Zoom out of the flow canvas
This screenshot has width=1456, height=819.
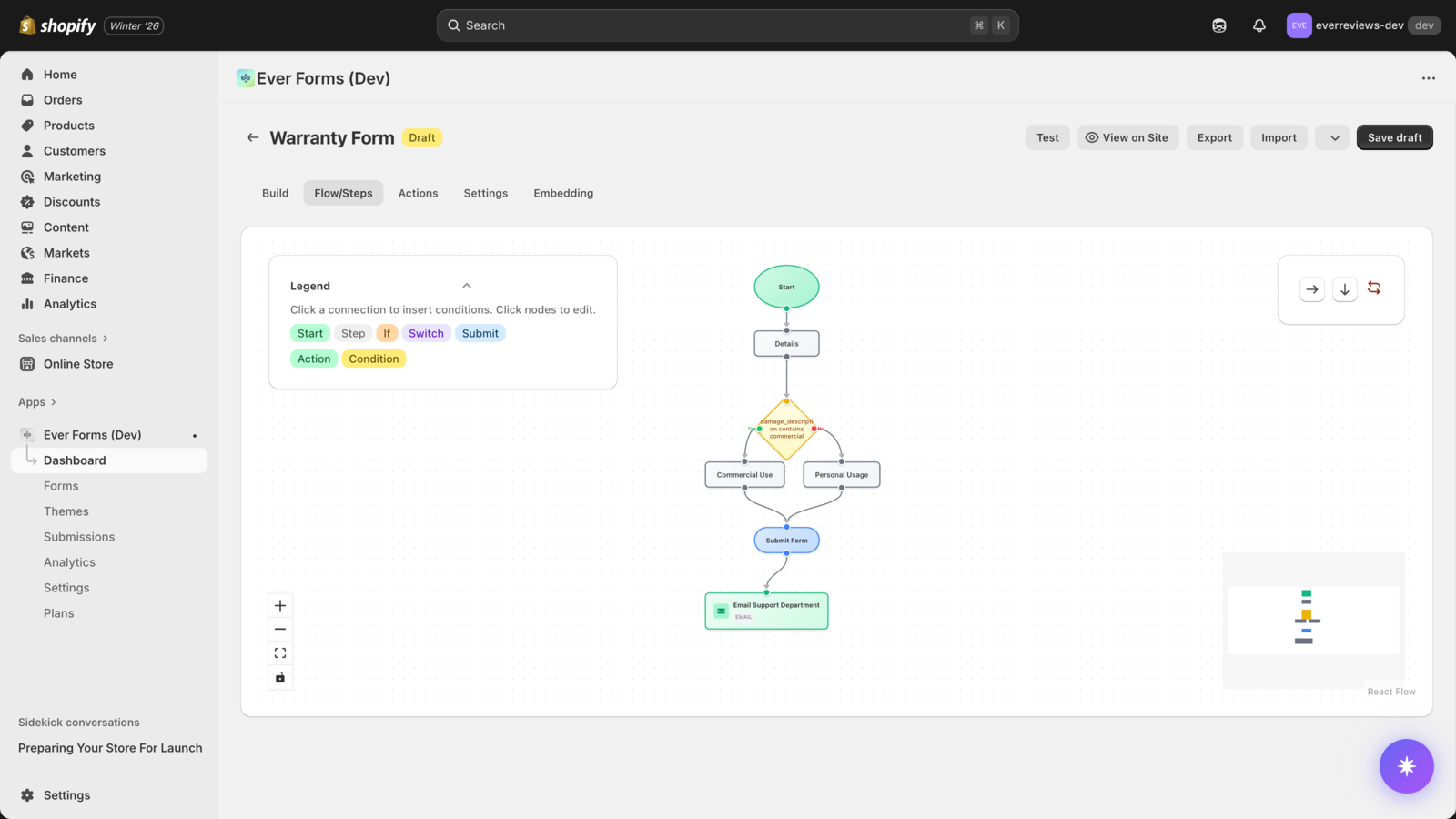point(280,628)
